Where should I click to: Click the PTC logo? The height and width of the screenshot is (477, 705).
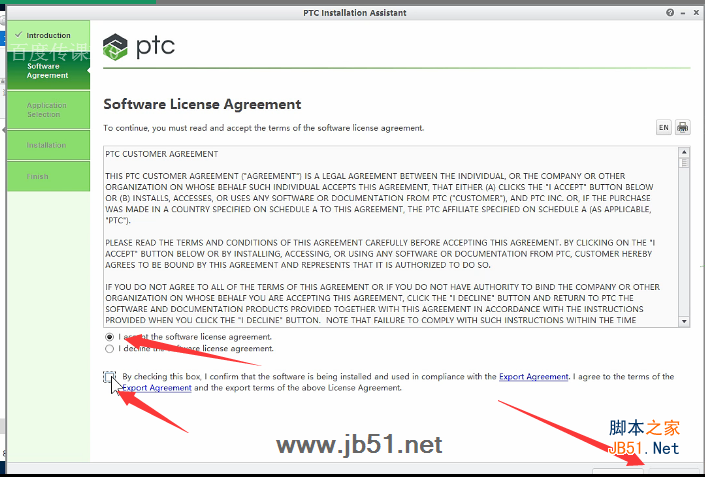138,47
